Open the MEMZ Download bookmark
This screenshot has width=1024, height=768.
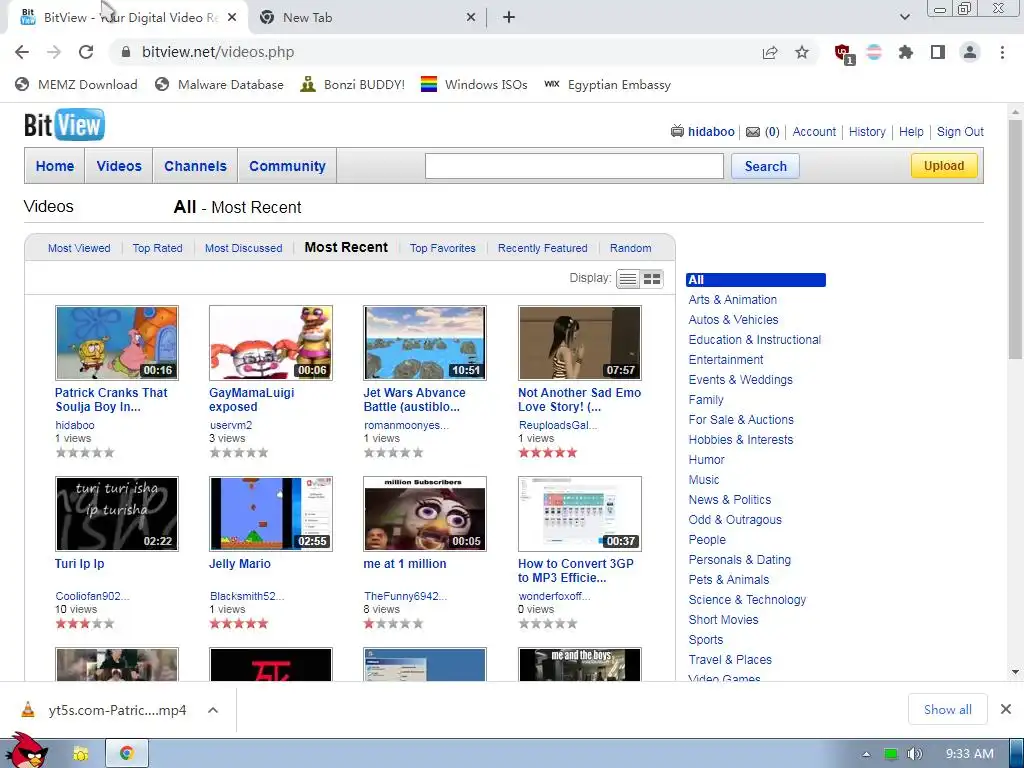pos(76,85)
